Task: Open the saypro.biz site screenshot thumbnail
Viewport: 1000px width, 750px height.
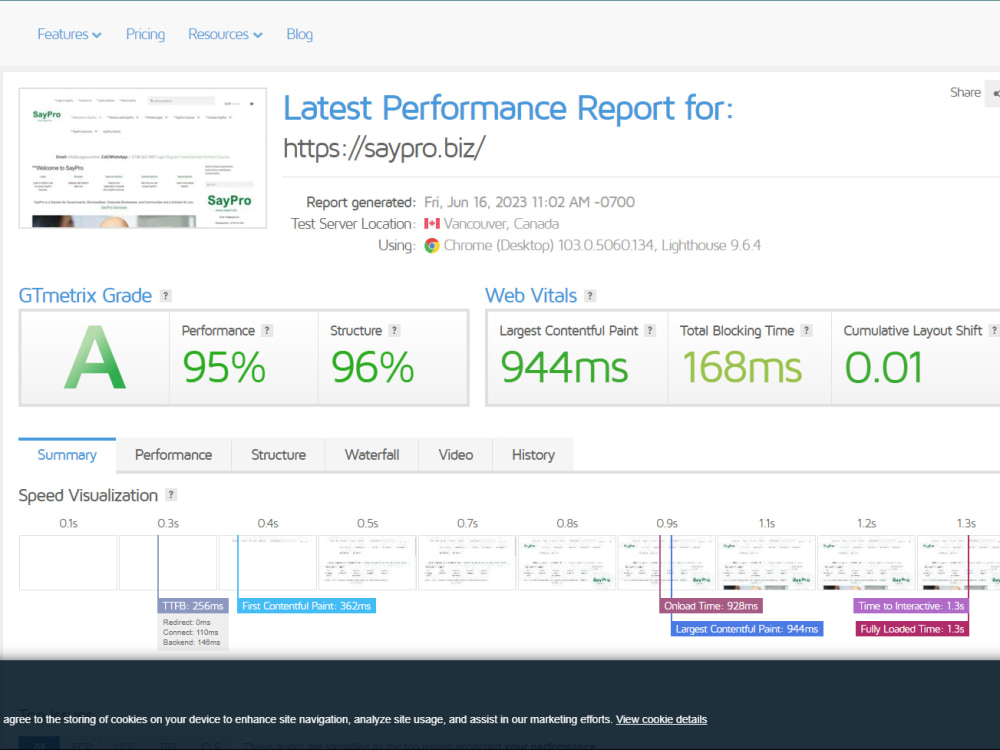Action: 143,158
